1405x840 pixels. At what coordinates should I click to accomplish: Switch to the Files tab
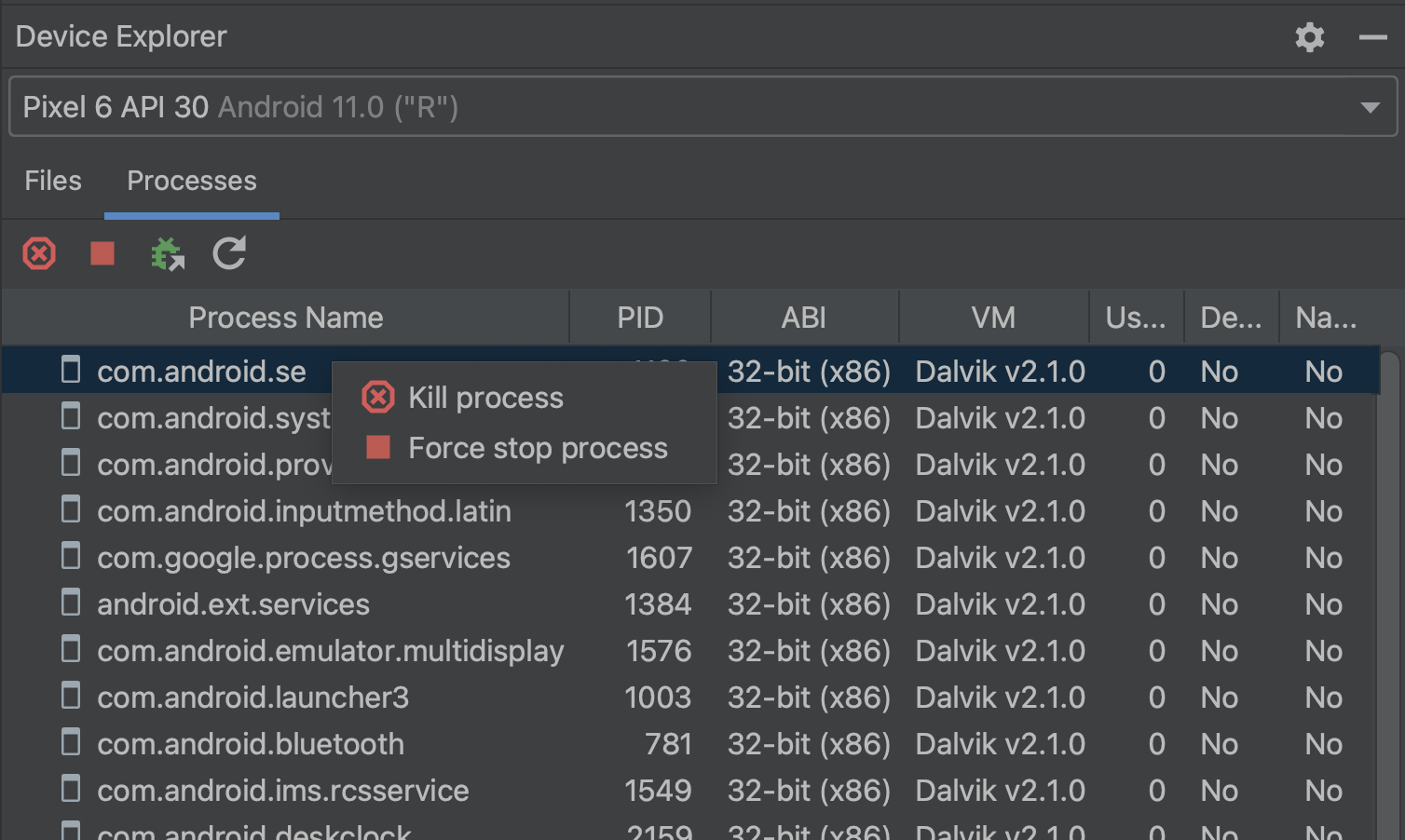(x=53, y=181)
